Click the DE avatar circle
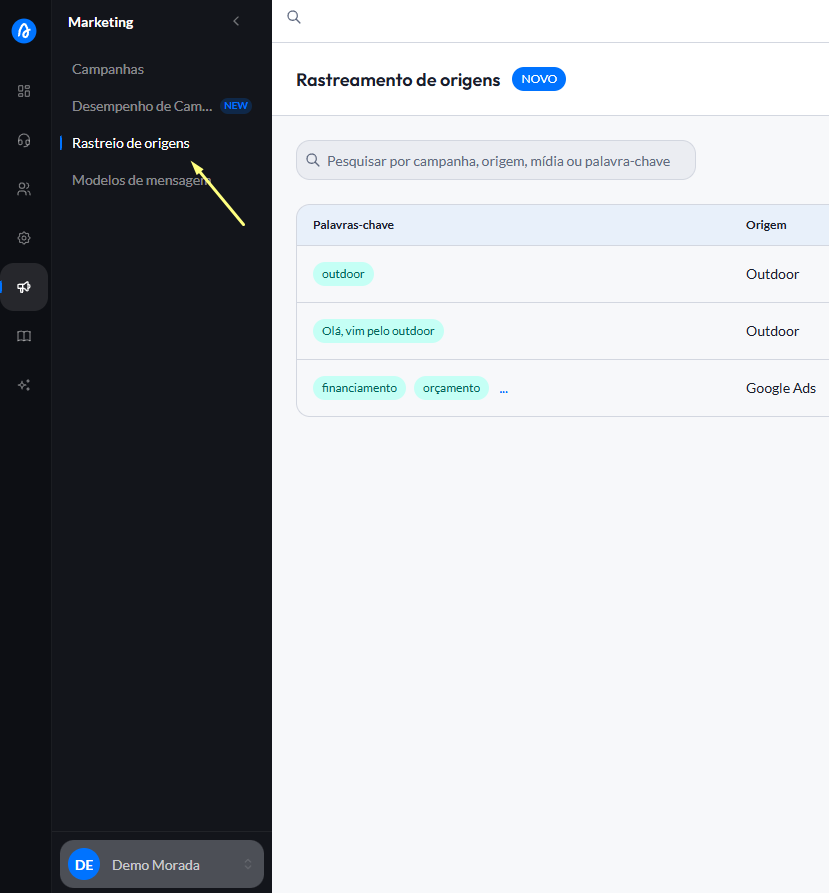This screenshot has width=829, height=893. 84,864
